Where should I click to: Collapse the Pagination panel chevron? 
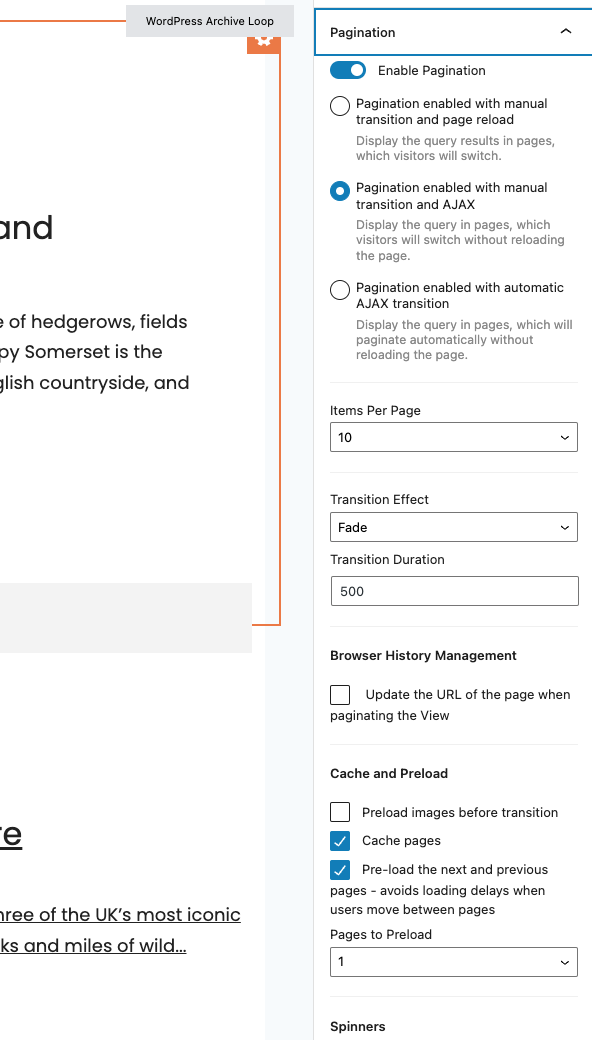tap(565, 32)
